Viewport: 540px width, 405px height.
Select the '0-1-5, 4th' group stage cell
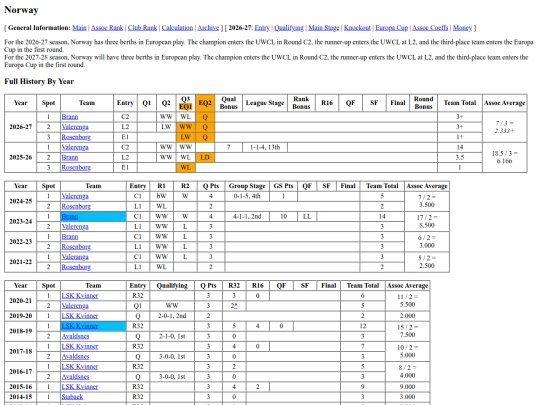pyautogui.click(x=247, y=196)
